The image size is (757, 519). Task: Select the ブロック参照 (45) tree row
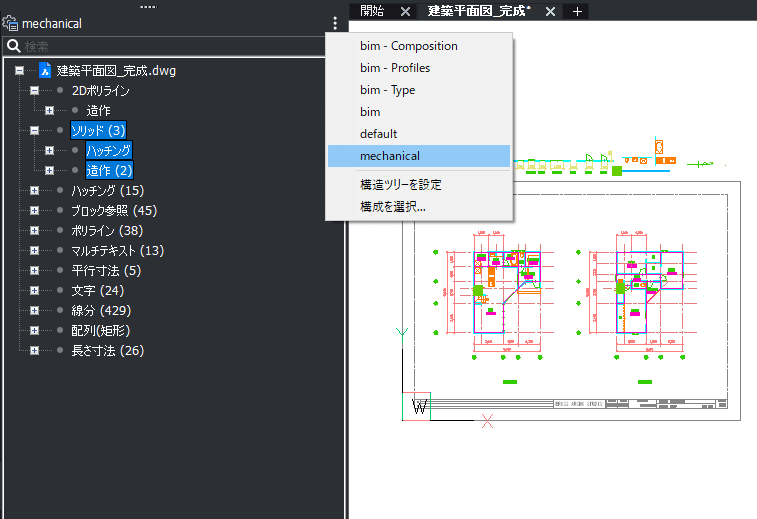coord(114,210)
